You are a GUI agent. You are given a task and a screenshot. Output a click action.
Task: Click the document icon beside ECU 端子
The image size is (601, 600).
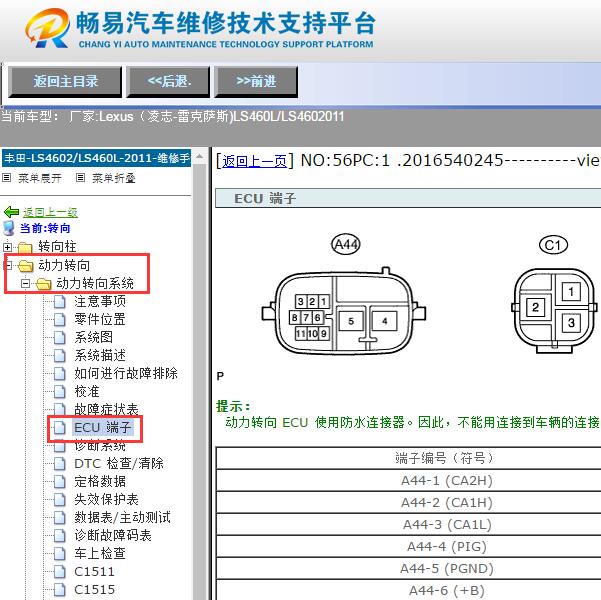pos(59,427)
